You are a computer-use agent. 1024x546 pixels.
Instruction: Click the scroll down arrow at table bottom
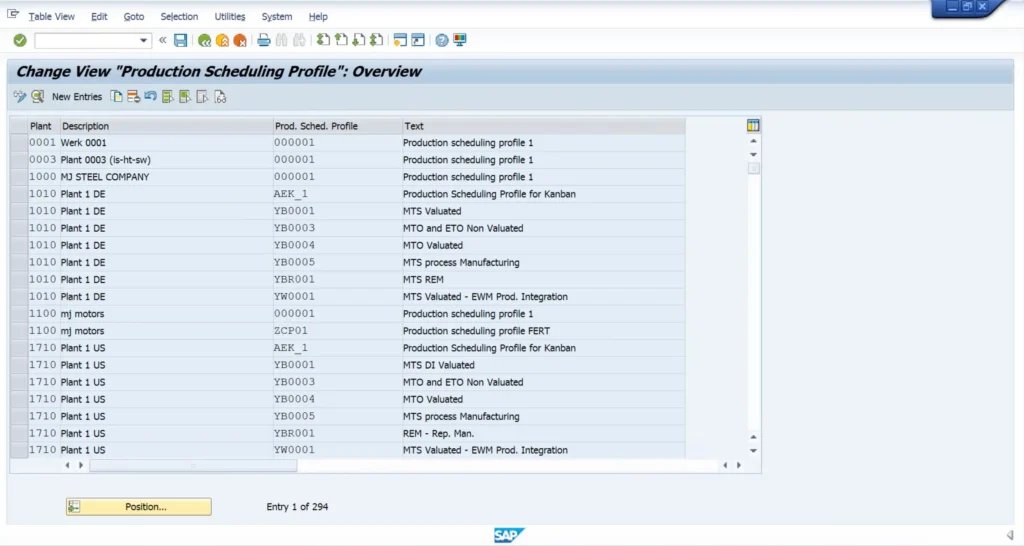point(753,451)
